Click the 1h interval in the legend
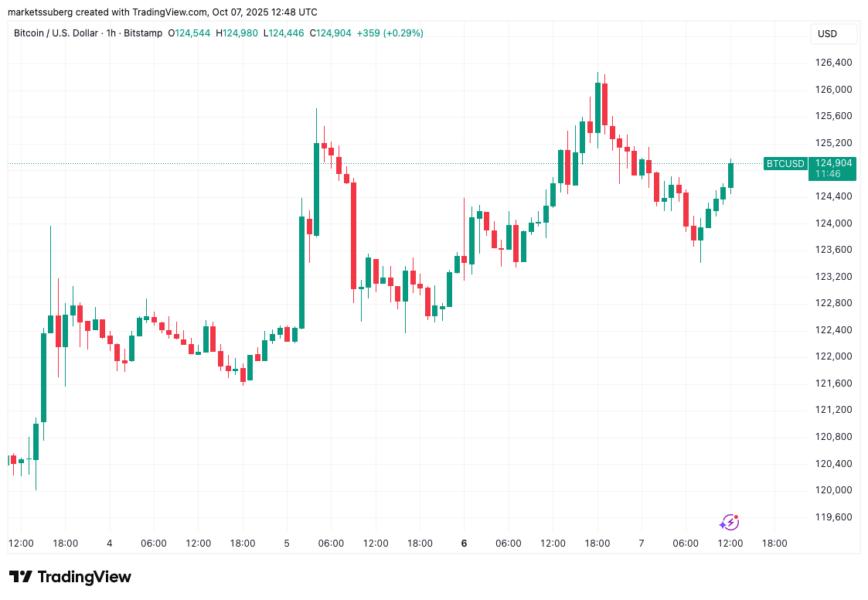The image size is (868, 600). (133, 33)
